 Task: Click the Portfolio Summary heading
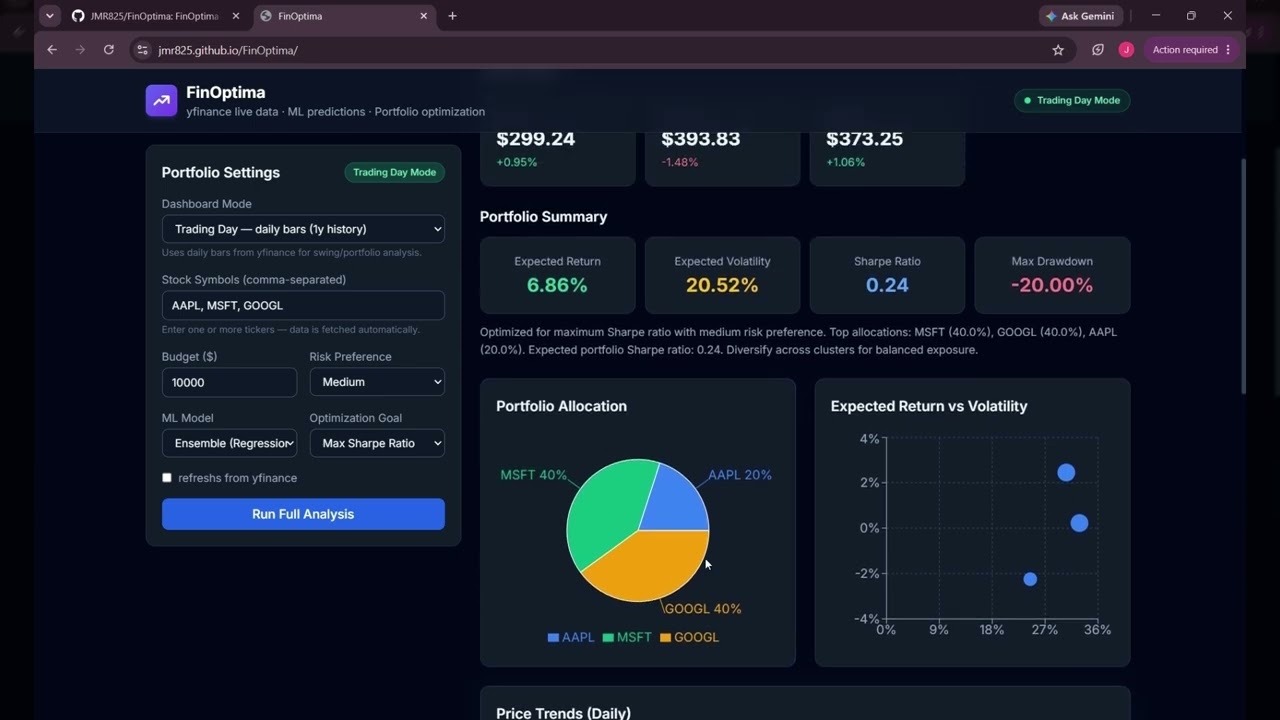tap(543, 217)
